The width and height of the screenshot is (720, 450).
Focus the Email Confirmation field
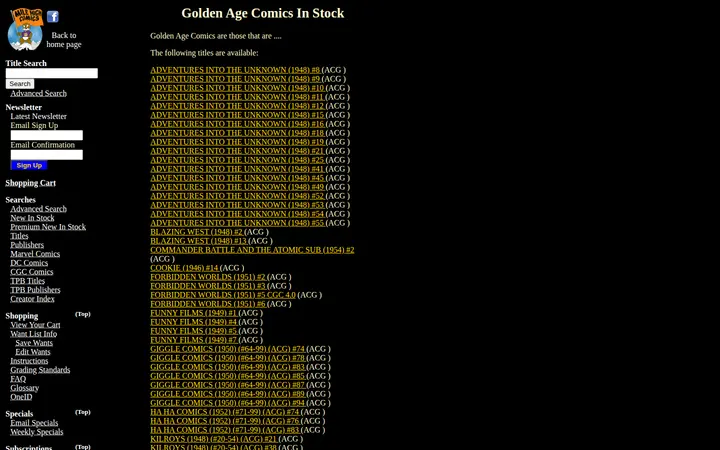(47, 155)
